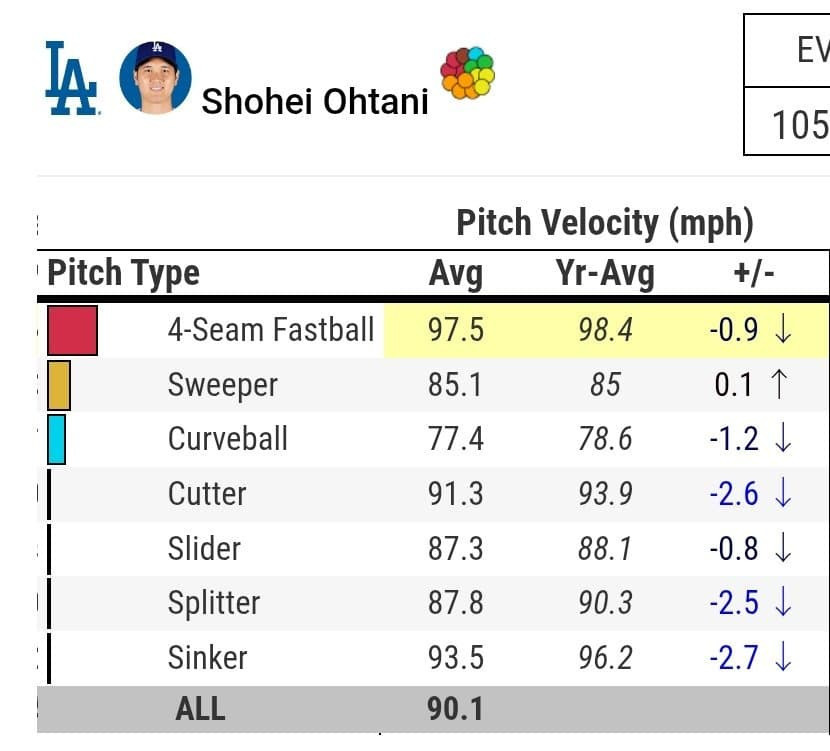
Task: Click the cyan Curveball color swatch
Action: [x=56, y=439]
